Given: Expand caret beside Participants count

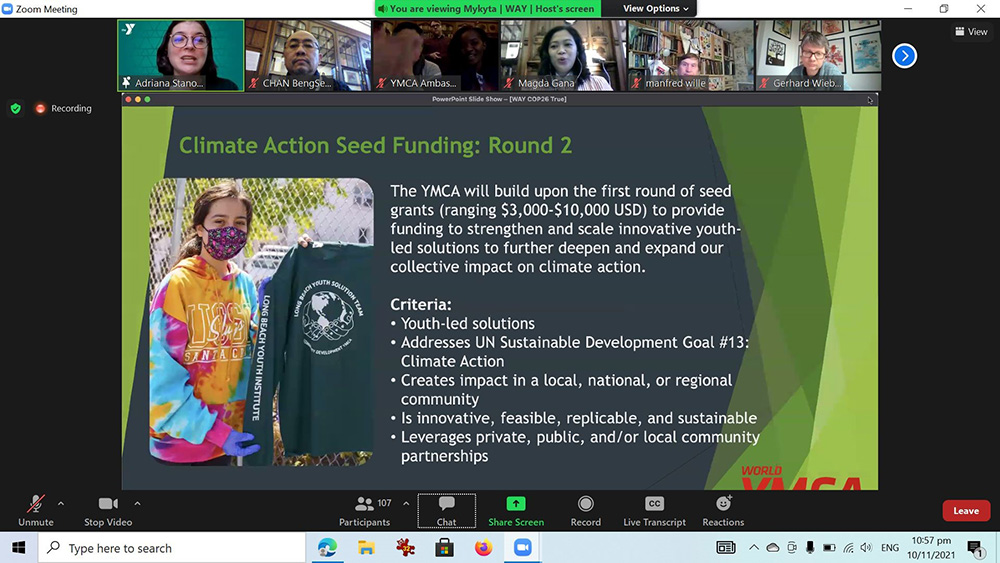Looking at the screenshot, I should 406,504.
